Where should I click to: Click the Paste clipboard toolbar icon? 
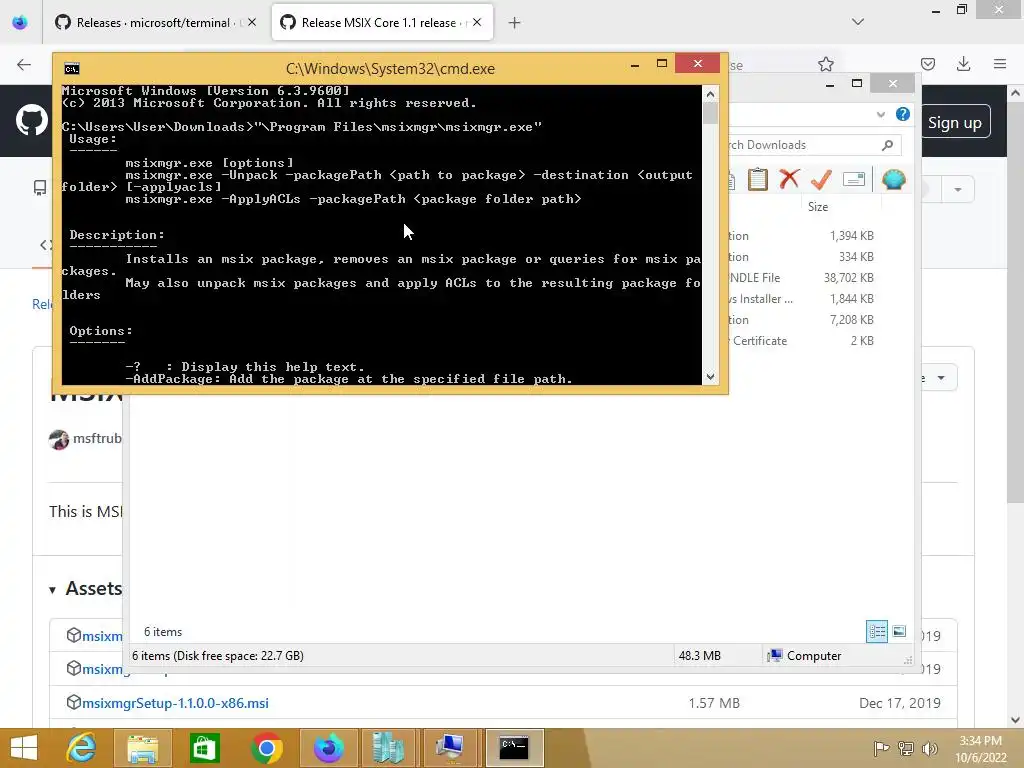[x=758, y=179]
